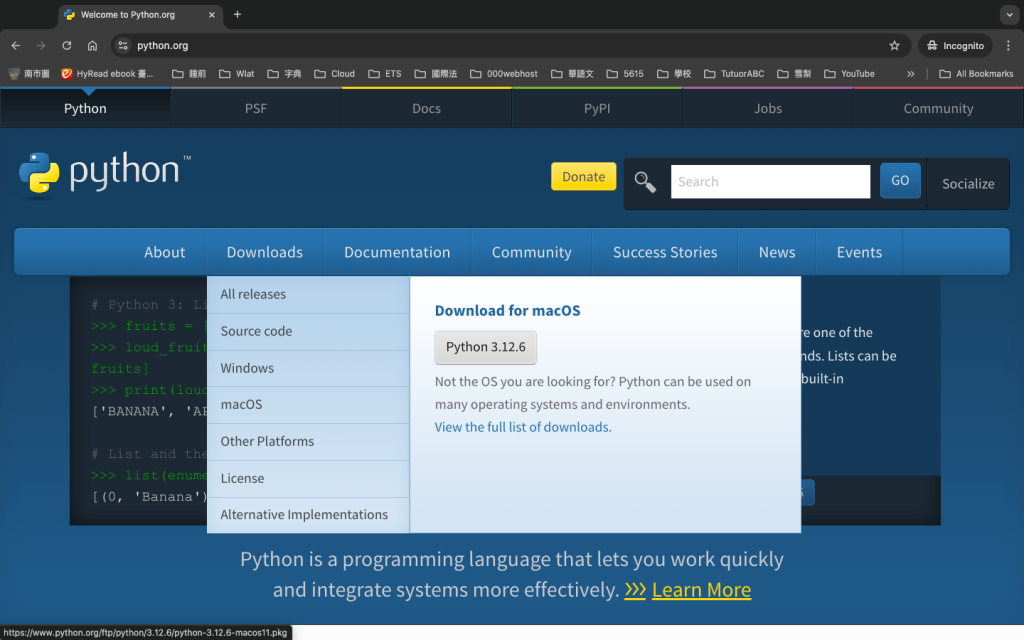
Task: Click the browser forward arrow
Action: click(x=41, y=46)
